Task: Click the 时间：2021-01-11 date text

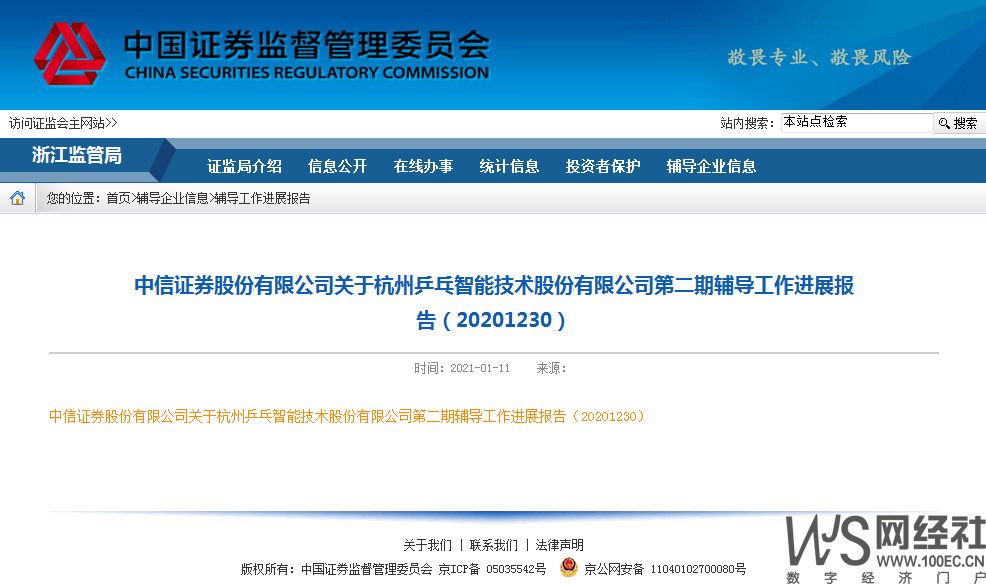Action: [462, 368]
